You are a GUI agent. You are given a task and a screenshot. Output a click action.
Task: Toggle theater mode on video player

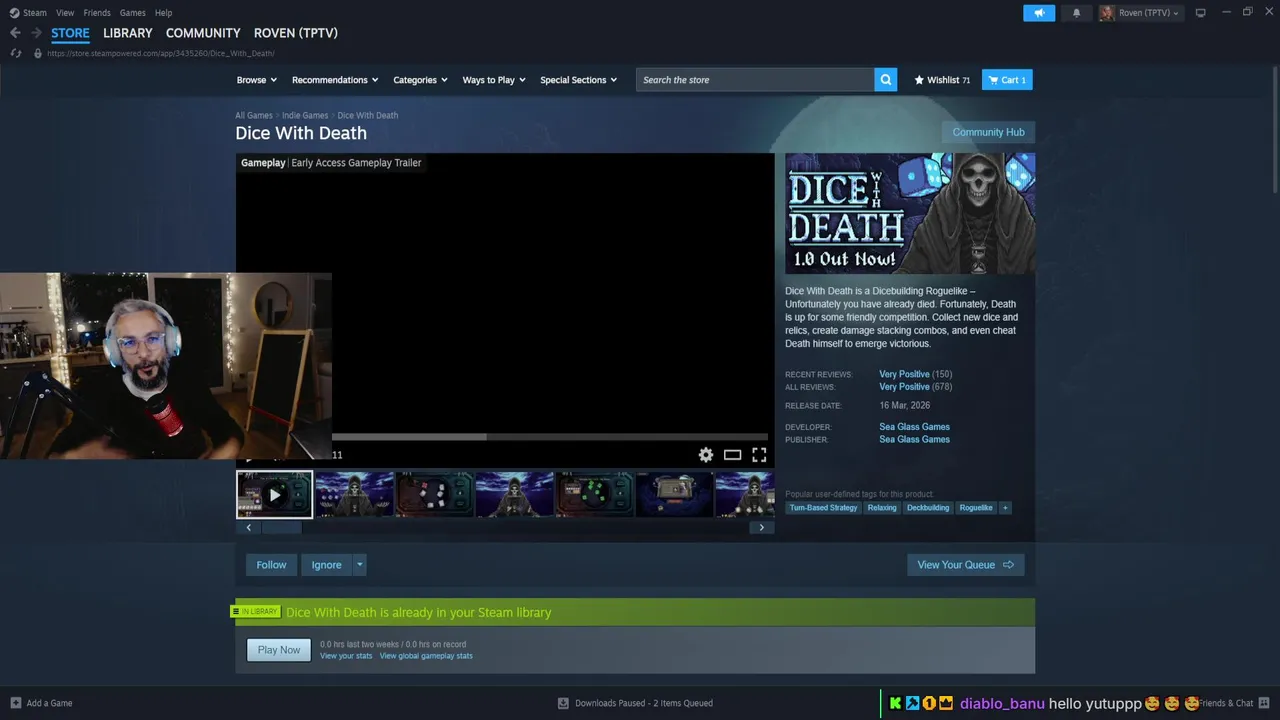[x=732, y=455]
